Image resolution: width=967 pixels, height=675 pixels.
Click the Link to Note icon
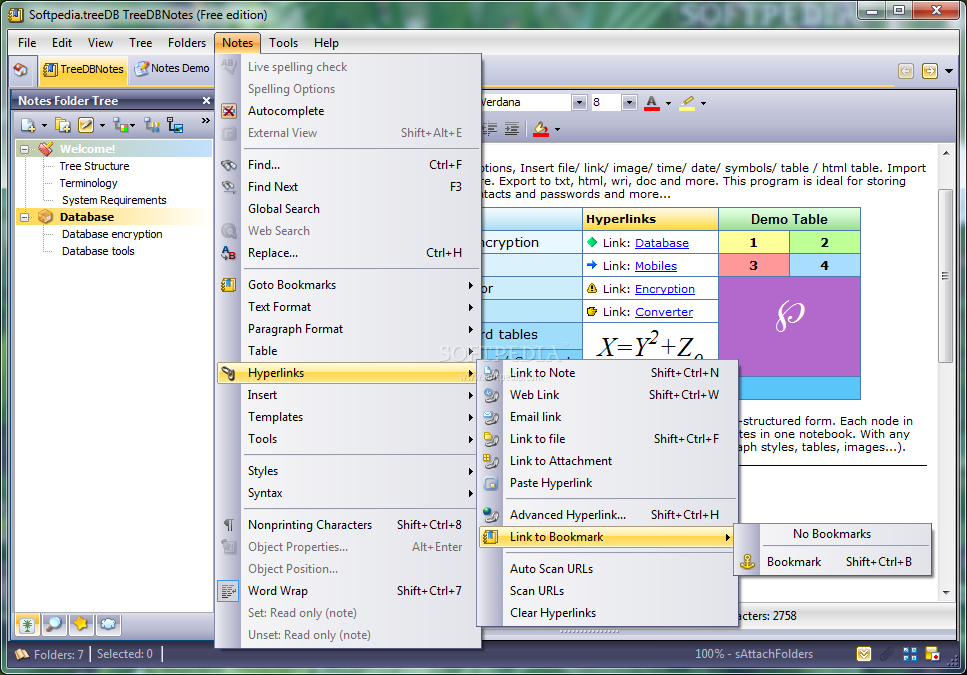click(491, 373)
